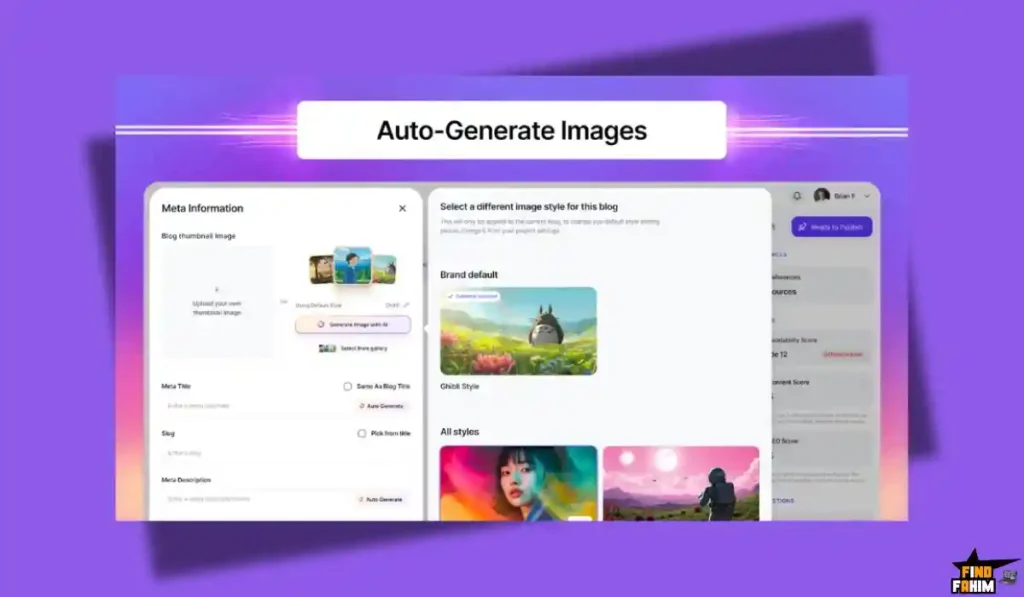
Task: Choose the colorful portrait image style
Action: pos(518,483)
